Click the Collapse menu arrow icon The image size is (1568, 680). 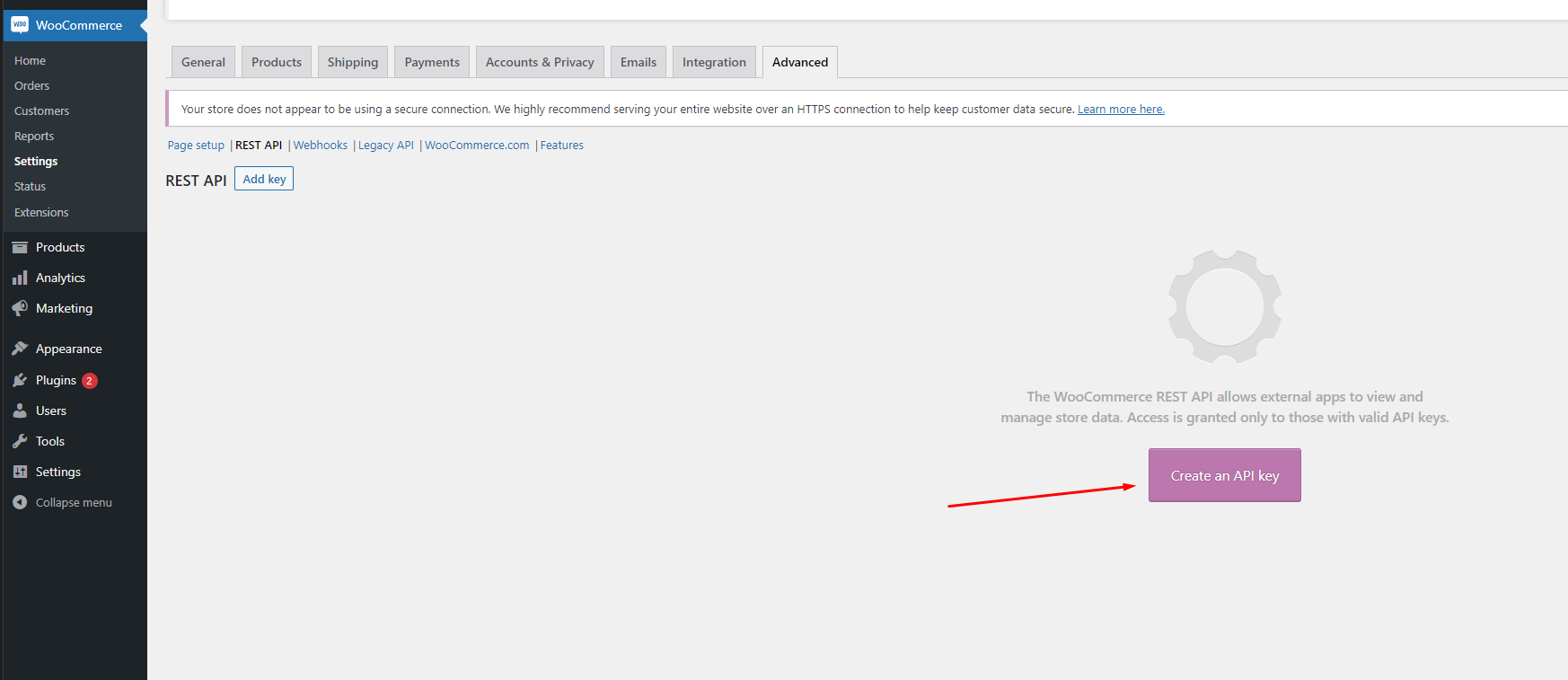(x=20, y=502)
